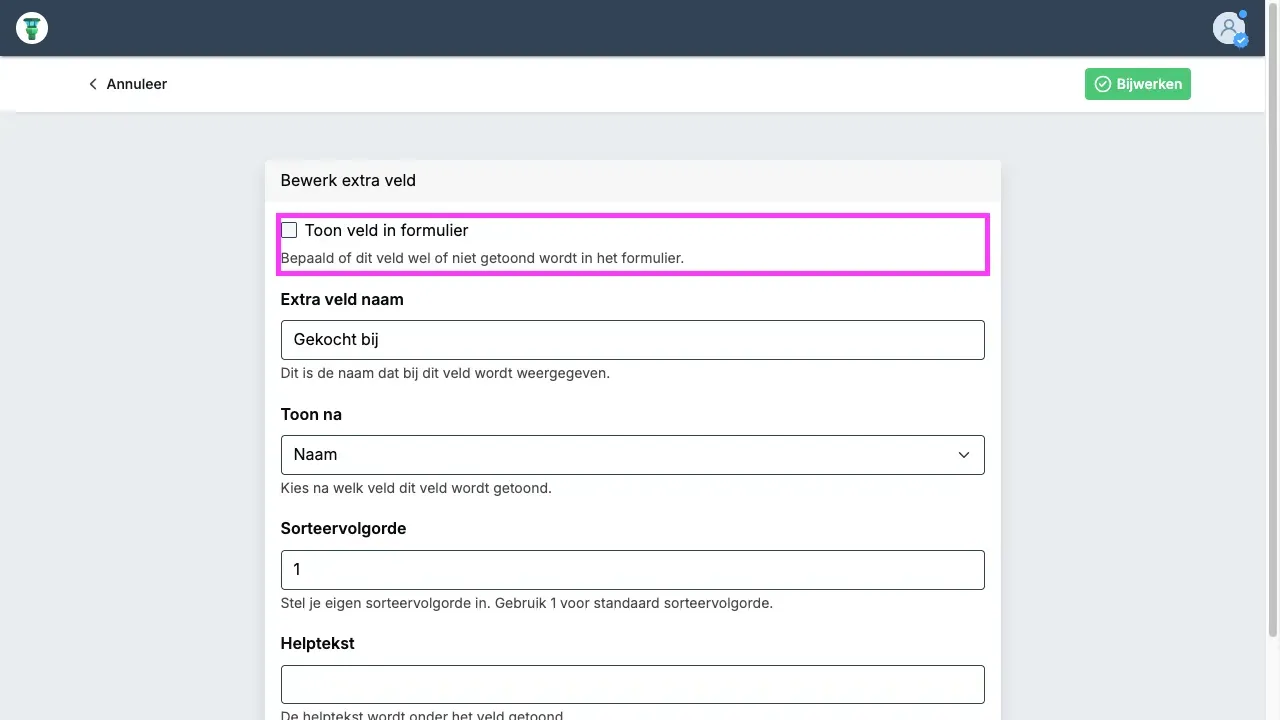Click the "Sorteervolgorde" field label

[343, 528]
